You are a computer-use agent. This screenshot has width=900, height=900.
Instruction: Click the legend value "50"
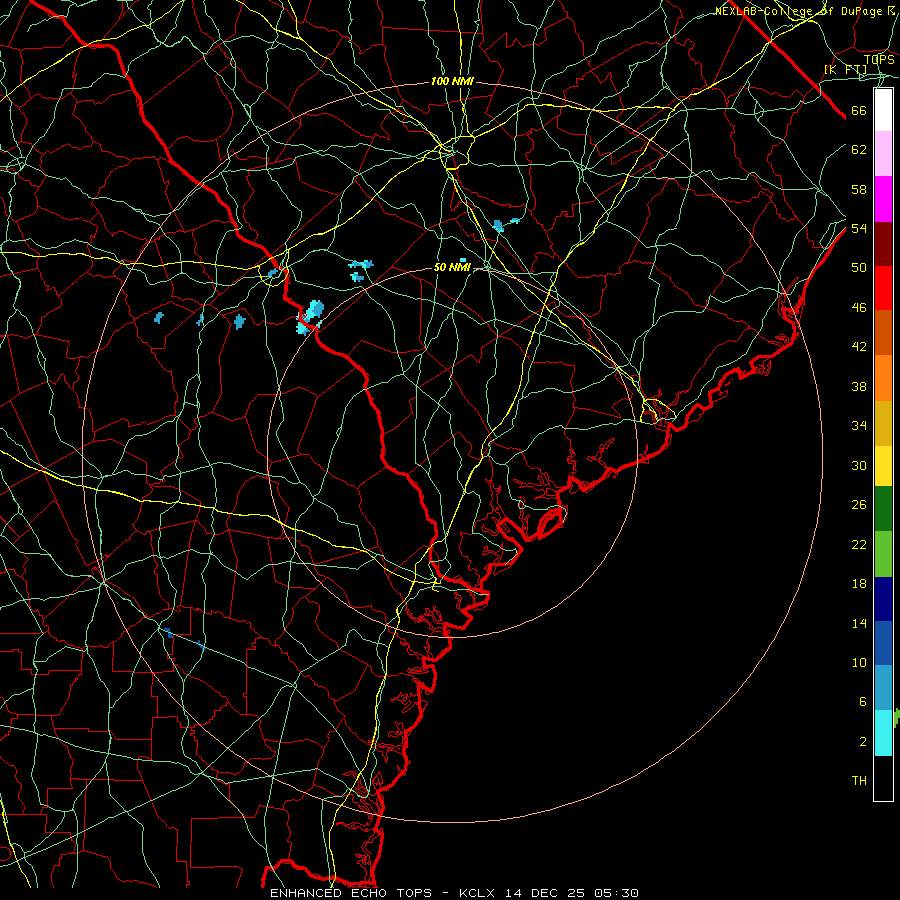pos(859,268)
